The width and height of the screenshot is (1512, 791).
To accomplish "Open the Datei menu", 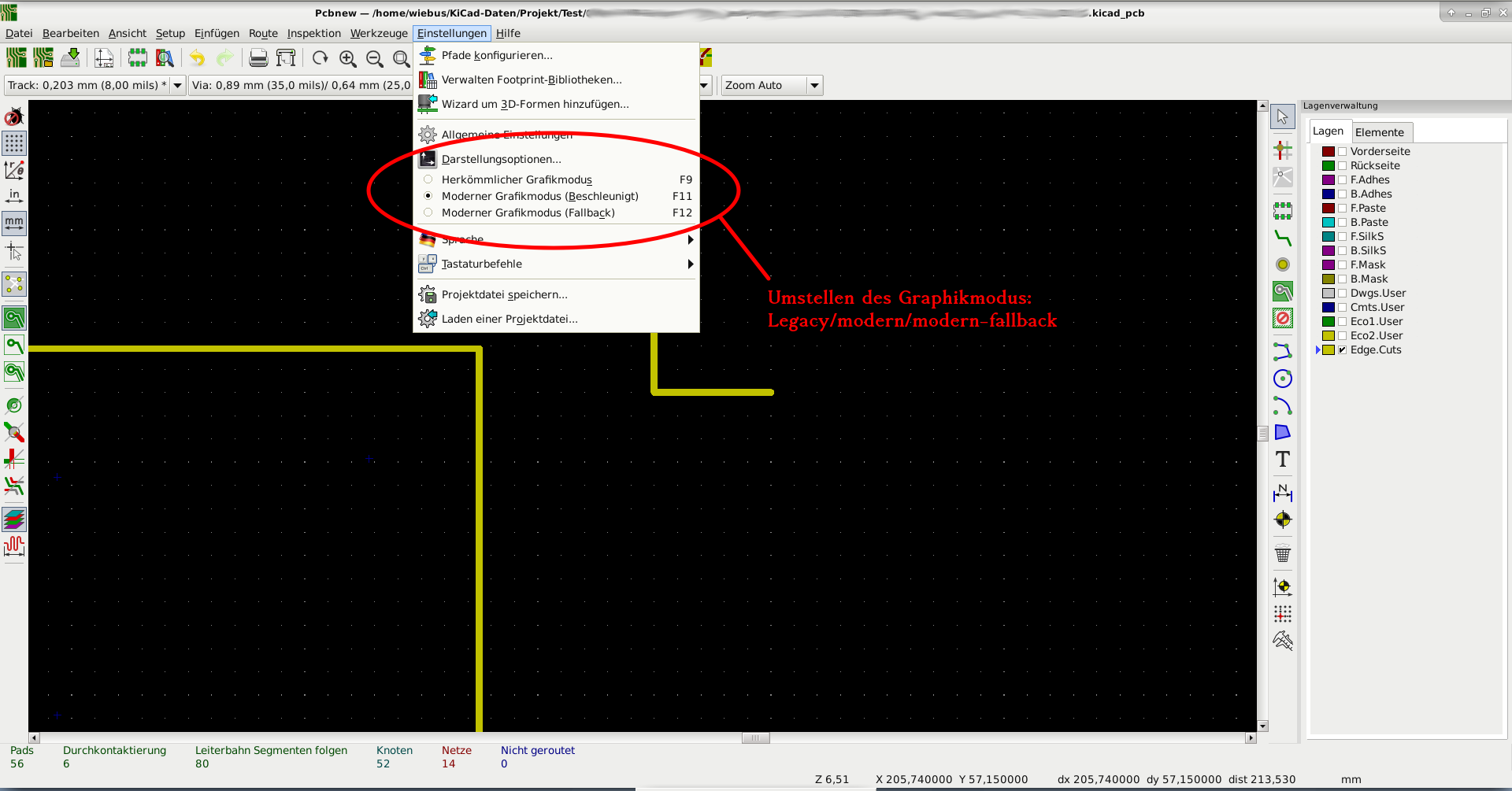I will pos(19,33).
